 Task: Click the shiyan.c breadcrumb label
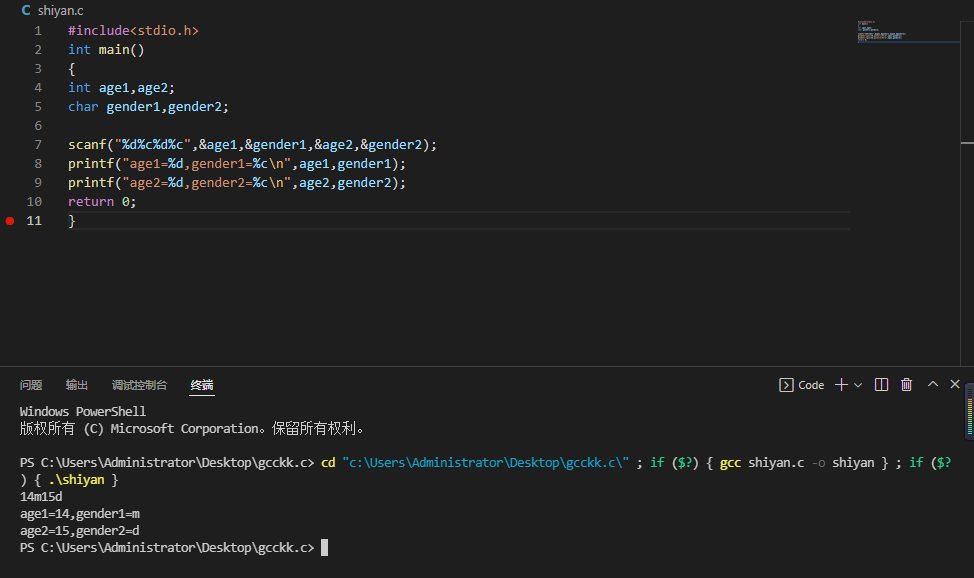60,10
